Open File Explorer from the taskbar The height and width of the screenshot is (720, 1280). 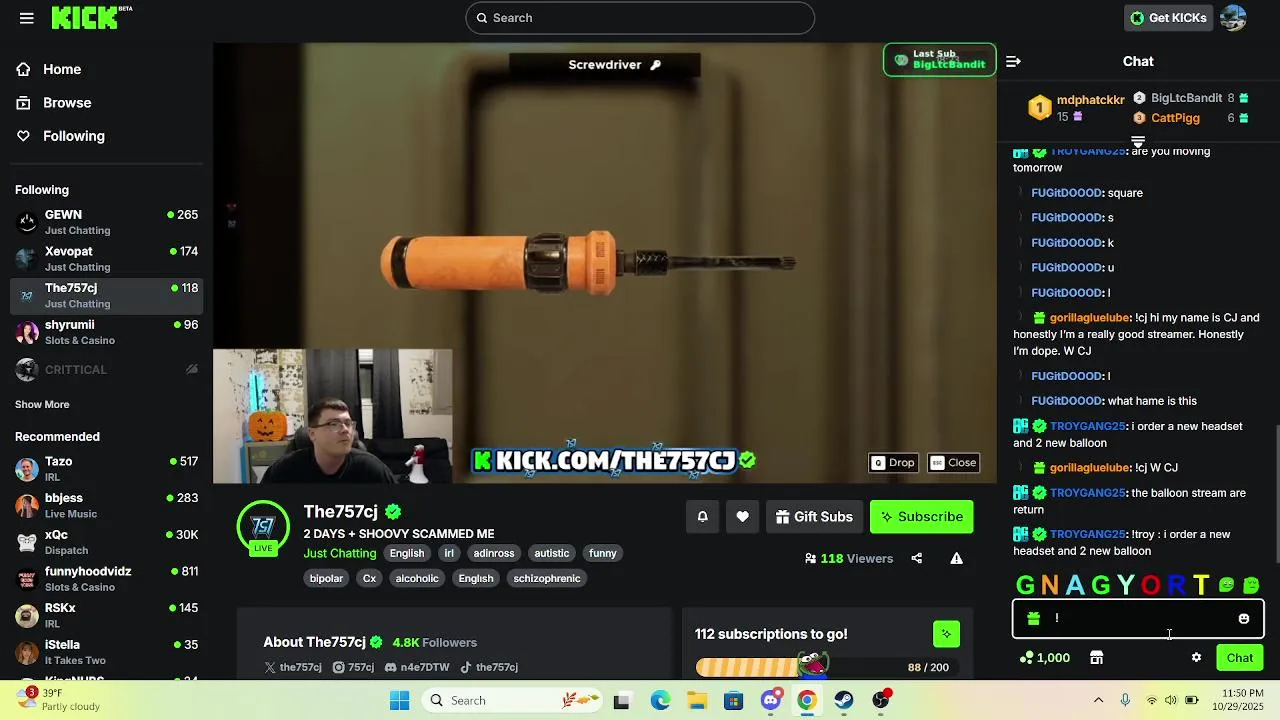(x=697, y=701)
